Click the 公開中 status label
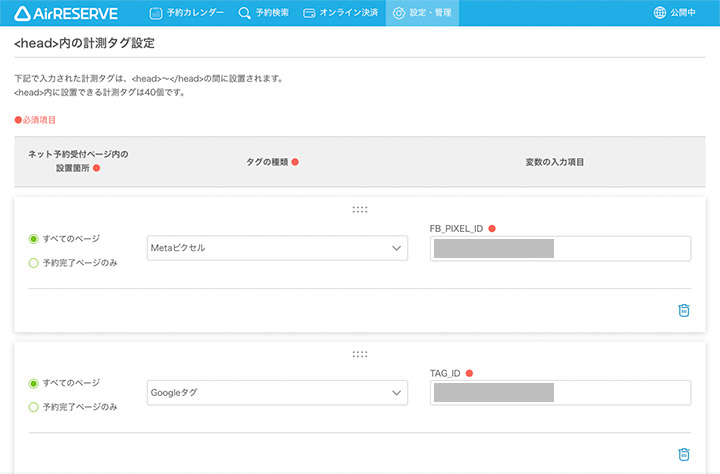The width and height of the screenshot is (720, 474). click(682, 13)
